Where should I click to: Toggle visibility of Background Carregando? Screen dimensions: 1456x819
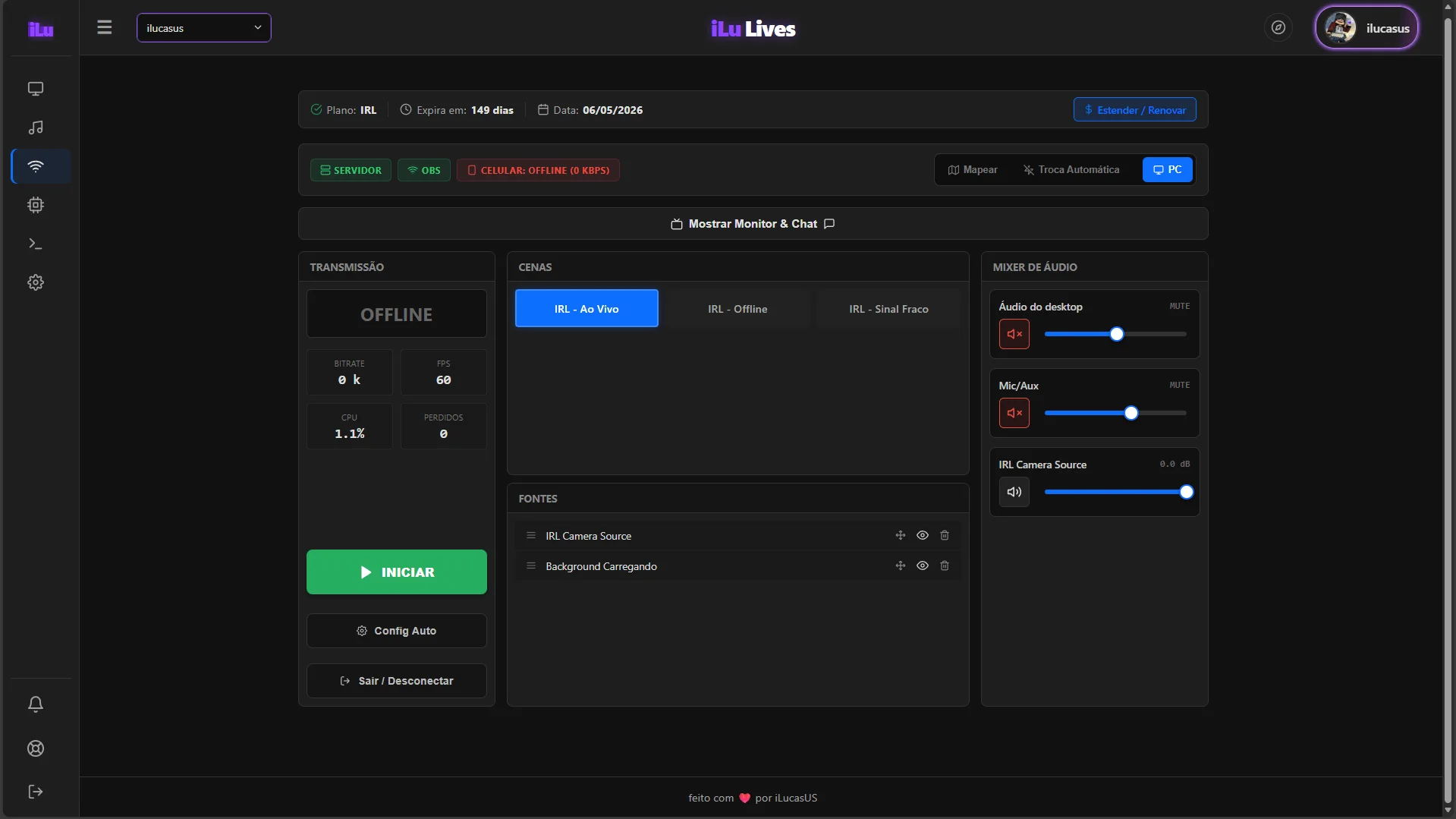coord(923,565)
